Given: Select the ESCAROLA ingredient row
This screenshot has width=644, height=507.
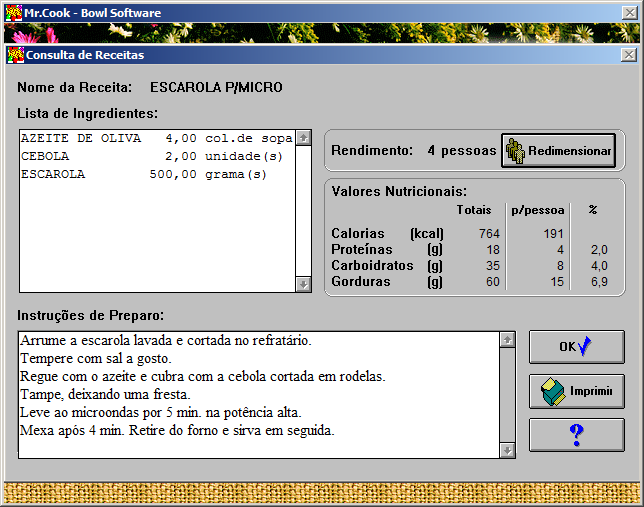Looking at the screenshot, I should click(x=156, y=174).
